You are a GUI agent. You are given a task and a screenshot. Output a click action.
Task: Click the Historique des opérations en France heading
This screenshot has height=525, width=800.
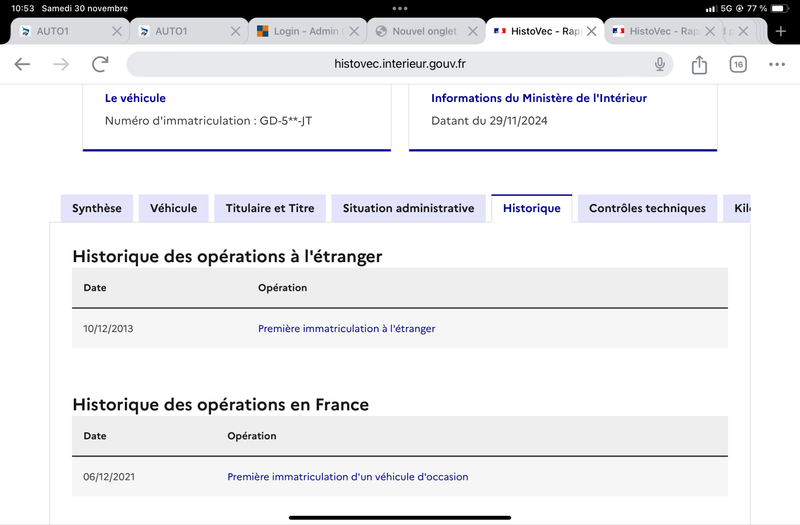[220, 405]
